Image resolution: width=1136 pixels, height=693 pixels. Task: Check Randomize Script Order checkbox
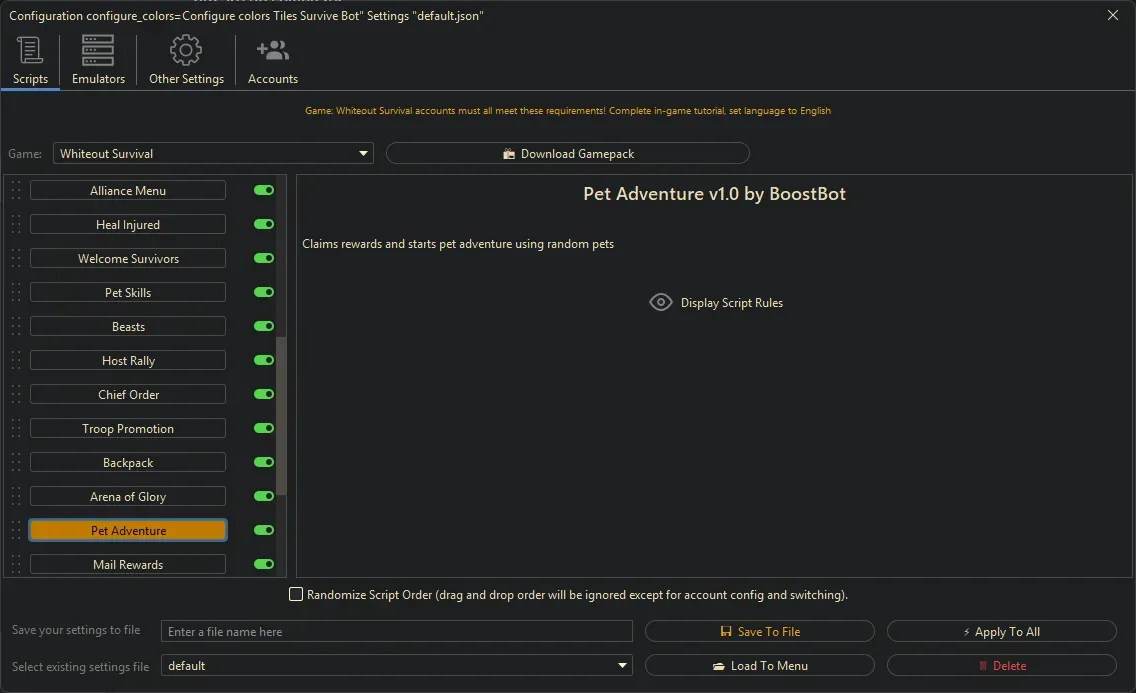pos(296,595)
